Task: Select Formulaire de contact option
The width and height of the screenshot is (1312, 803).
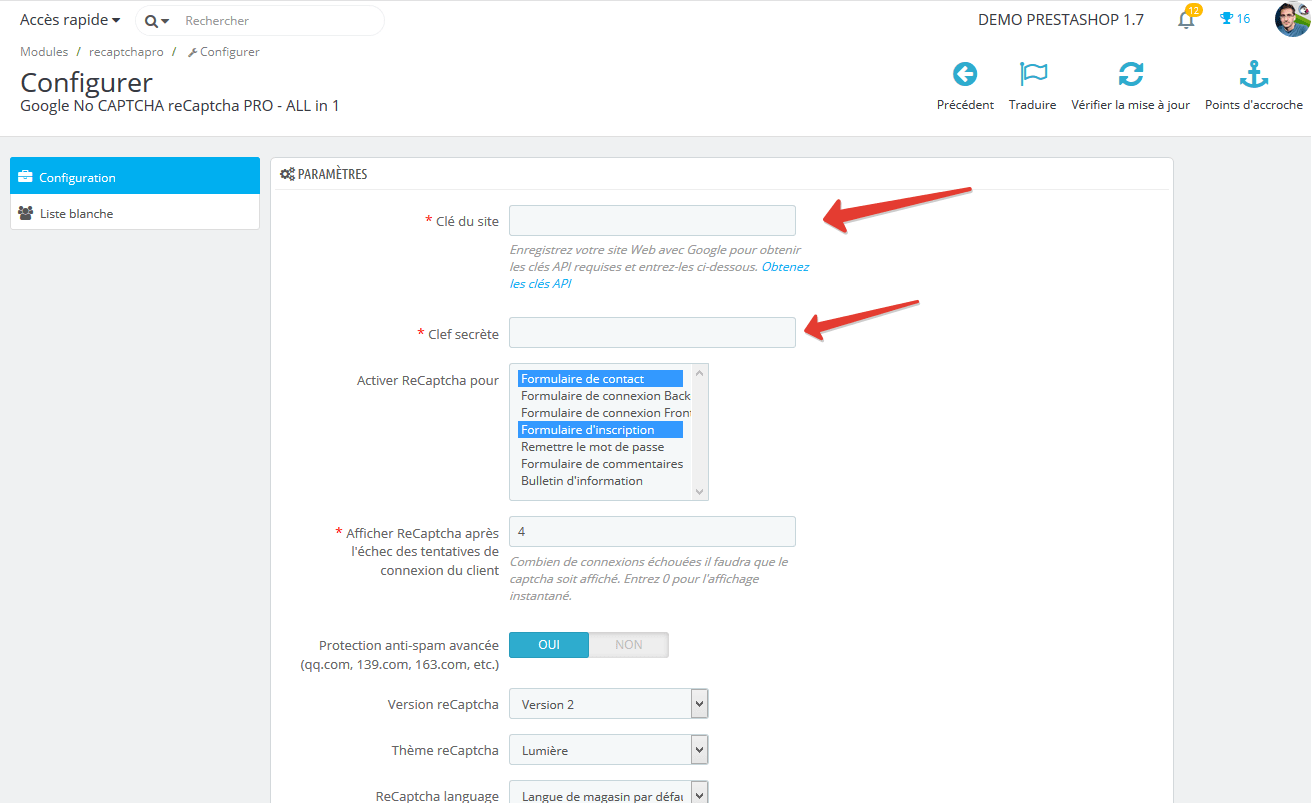Action: coord(600,379)
